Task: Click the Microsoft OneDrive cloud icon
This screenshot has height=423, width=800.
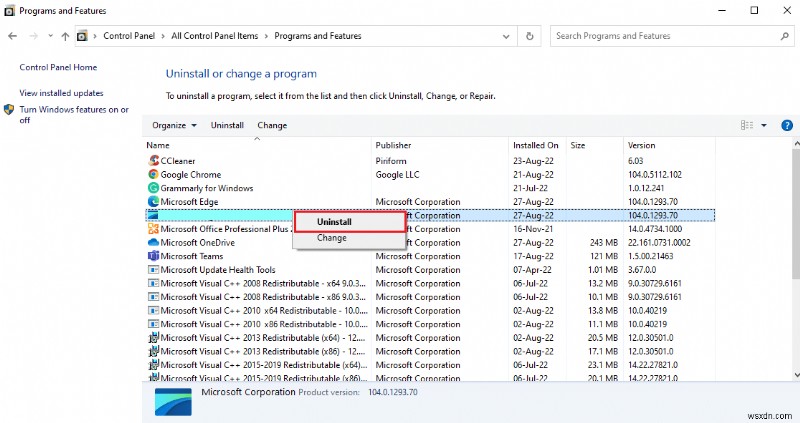Action: (x=153, y=242)
